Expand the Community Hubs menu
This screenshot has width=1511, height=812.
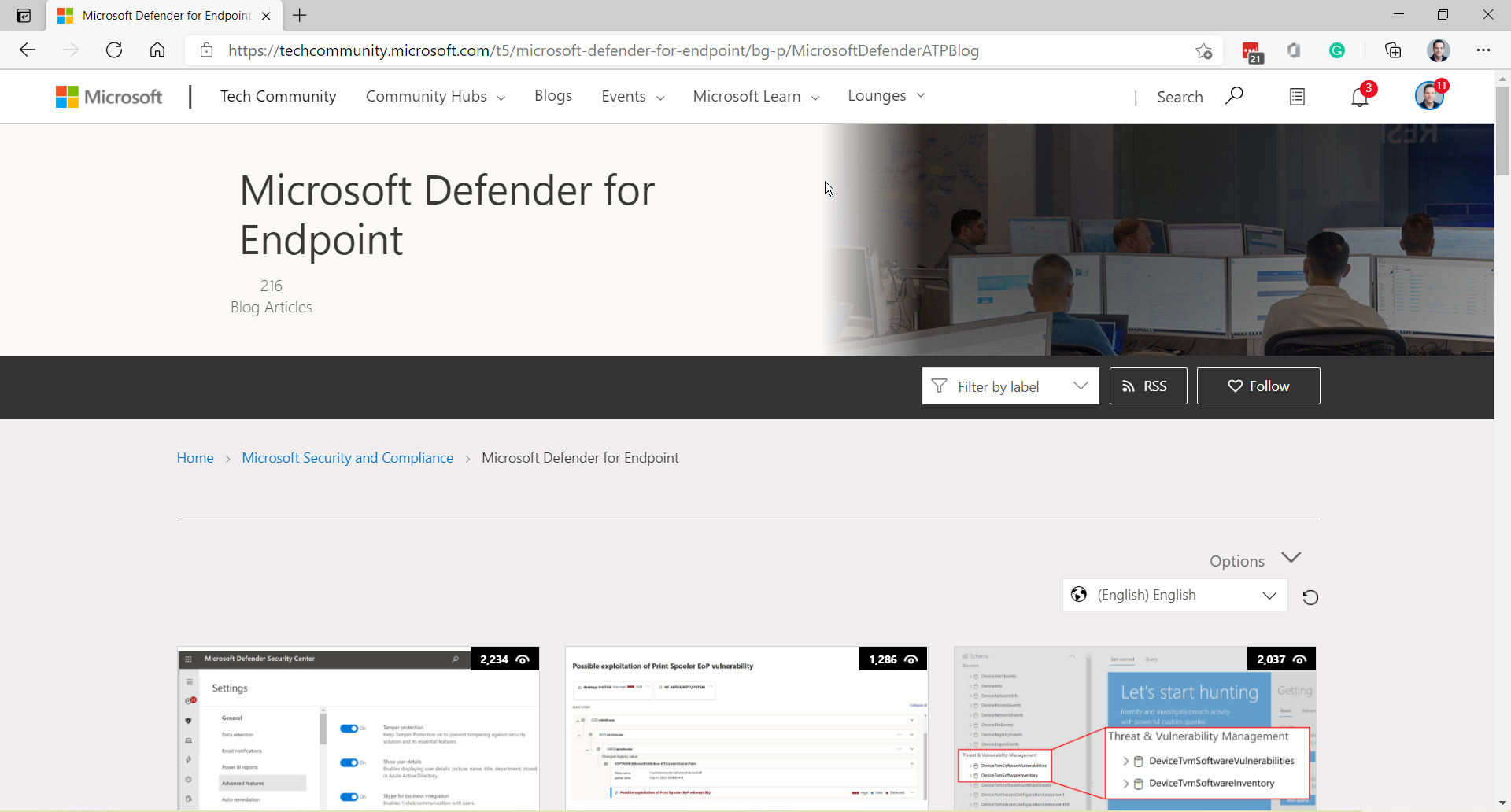[x=435, y=96]
